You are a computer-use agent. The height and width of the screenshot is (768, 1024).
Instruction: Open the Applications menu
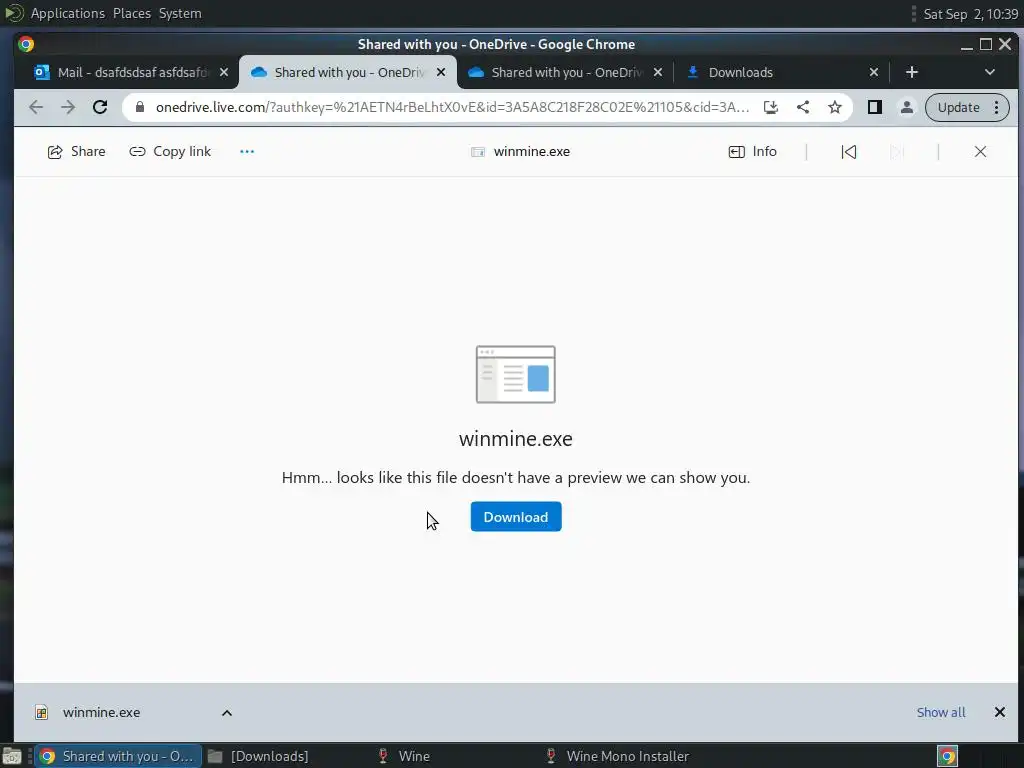click(x=67, y=13)
